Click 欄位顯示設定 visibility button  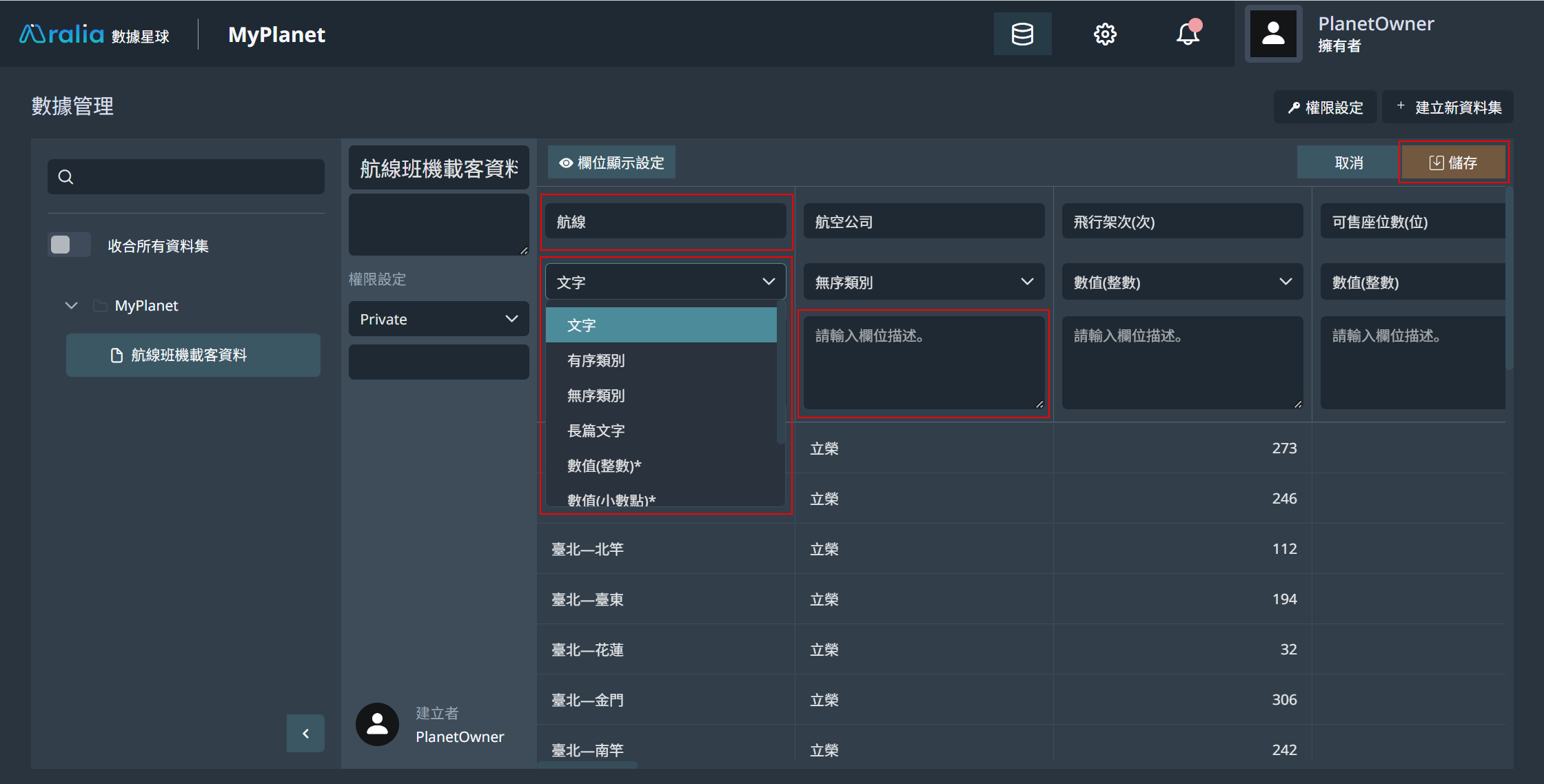[611, 163]
